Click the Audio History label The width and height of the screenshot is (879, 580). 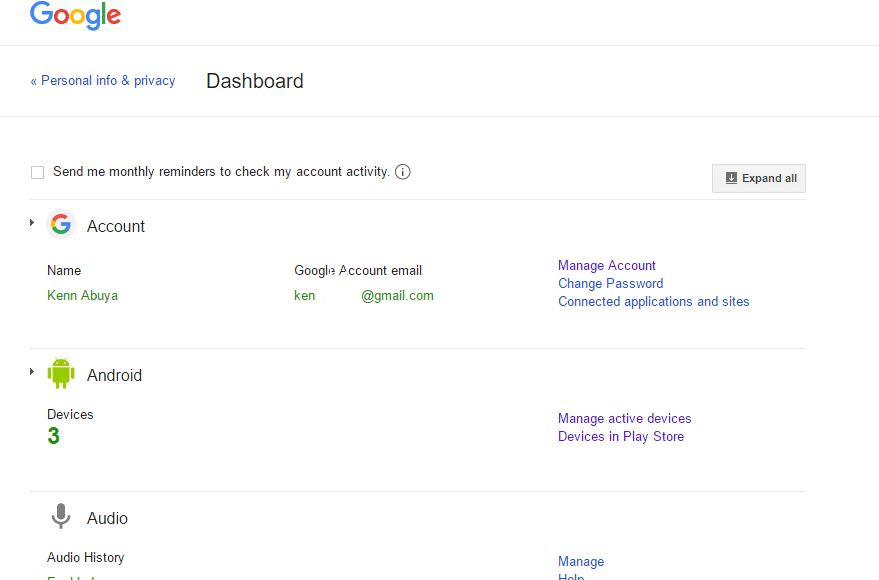click(x=86, y=557)
